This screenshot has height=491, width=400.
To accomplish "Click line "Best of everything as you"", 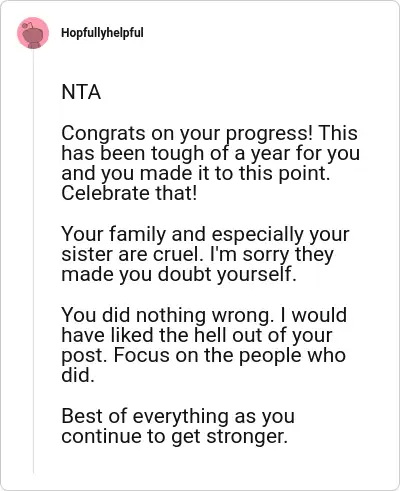I will tap(178, 416).
